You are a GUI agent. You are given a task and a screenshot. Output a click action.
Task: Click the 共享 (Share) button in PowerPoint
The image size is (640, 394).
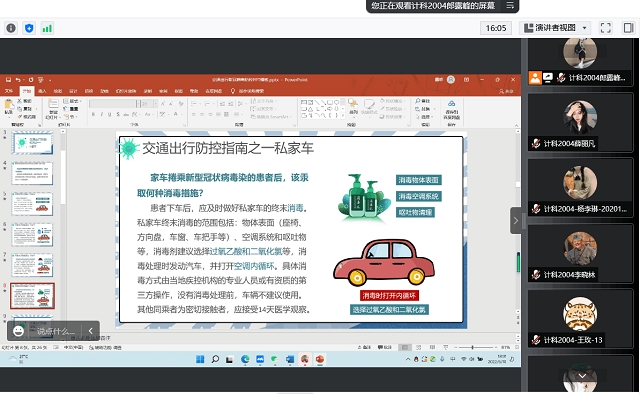tap(506, 91)
